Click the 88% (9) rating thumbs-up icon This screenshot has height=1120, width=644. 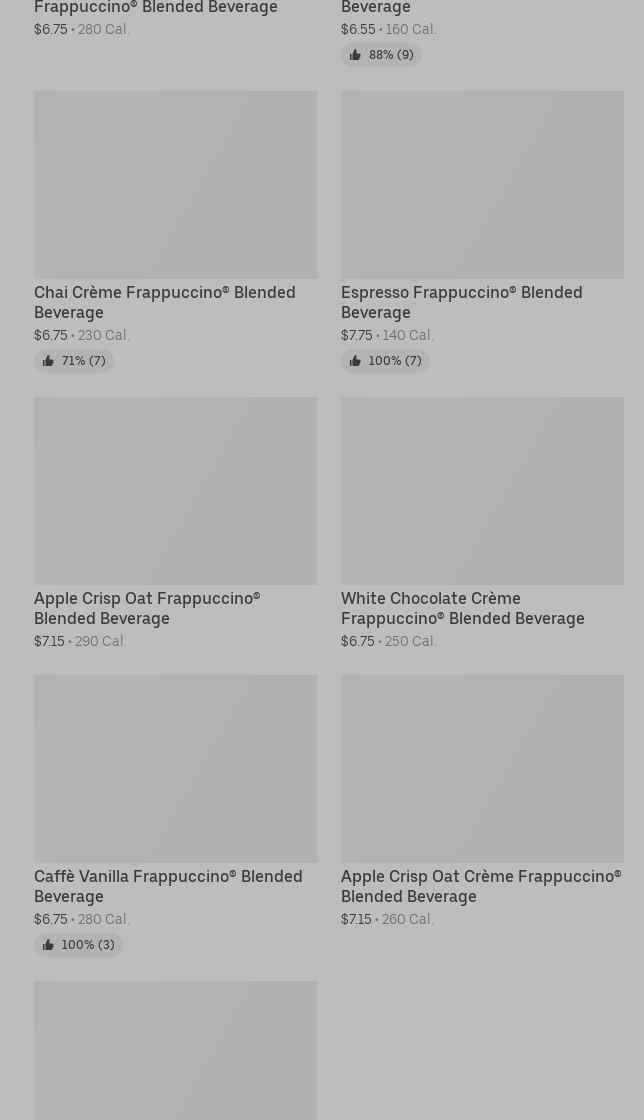coord(355,55)
